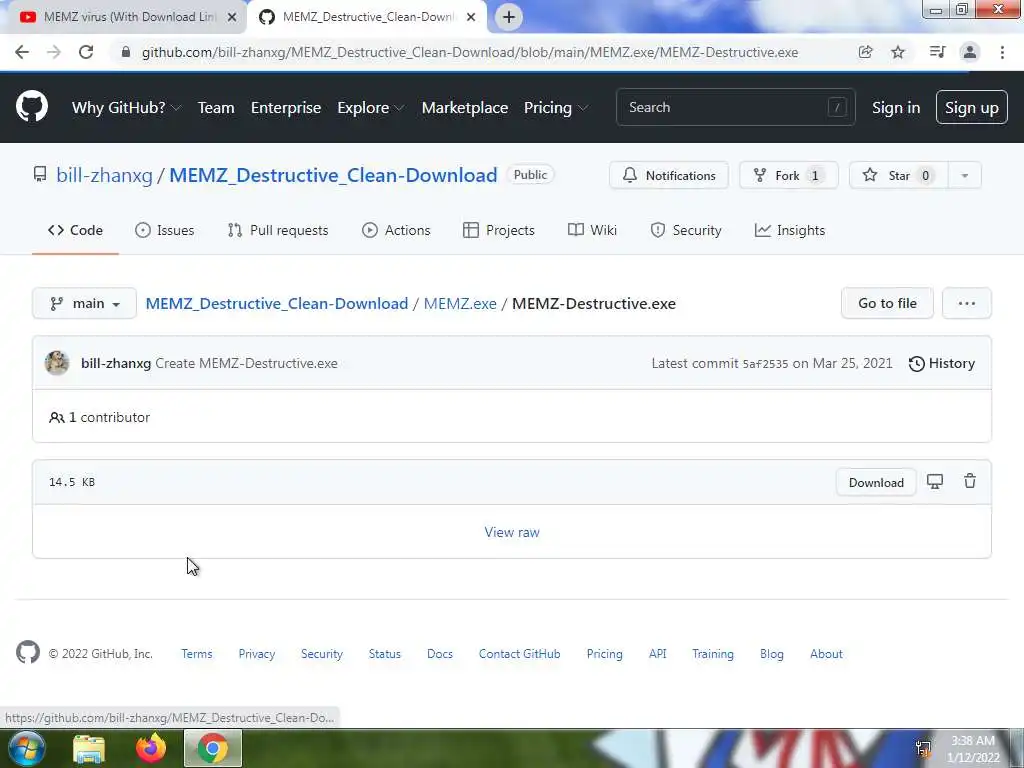Image resolution: width=1024 pixels, height=768 pixels.
Task: Expand the Star options caret
Action: 965,175
